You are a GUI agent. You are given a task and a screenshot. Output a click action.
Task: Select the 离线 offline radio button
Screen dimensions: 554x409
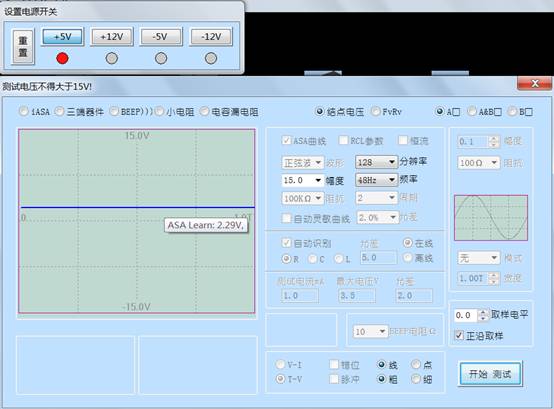(407, 258)
